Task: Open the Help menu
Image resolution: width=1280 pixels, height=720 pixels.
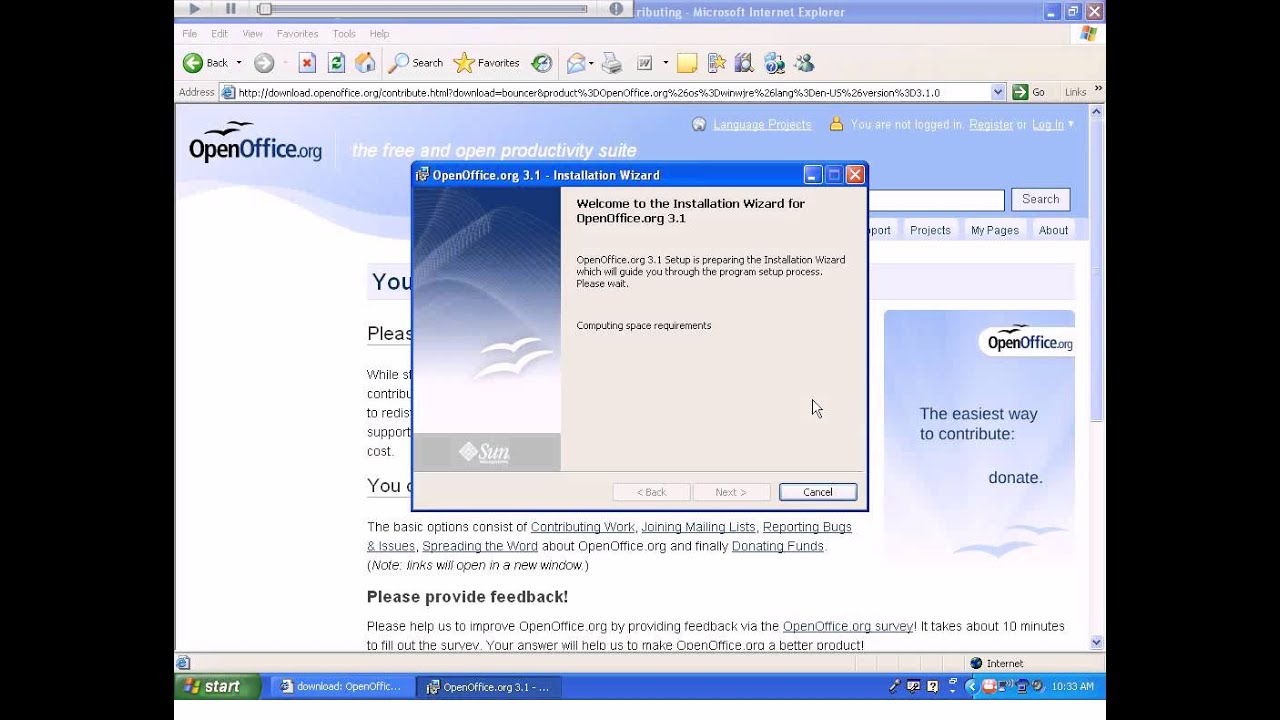Action: [x=379, y=34]
